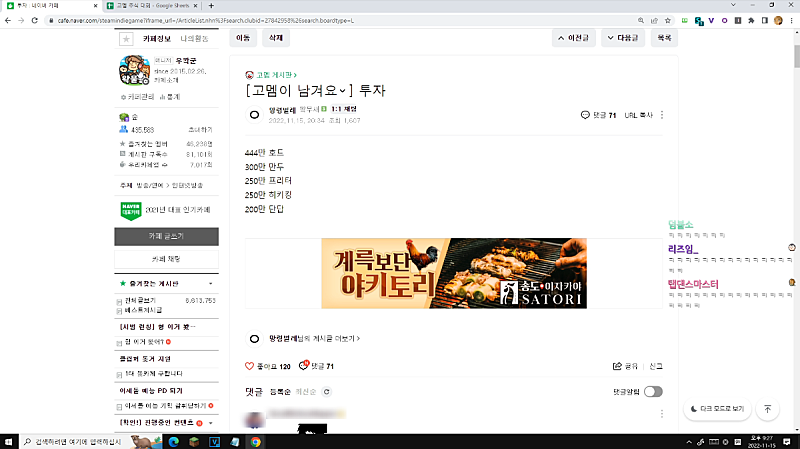The width and height of the screenshot is (800, 449).
Task: Click the cafe favorite star icon
Action: tap(126, 39)
